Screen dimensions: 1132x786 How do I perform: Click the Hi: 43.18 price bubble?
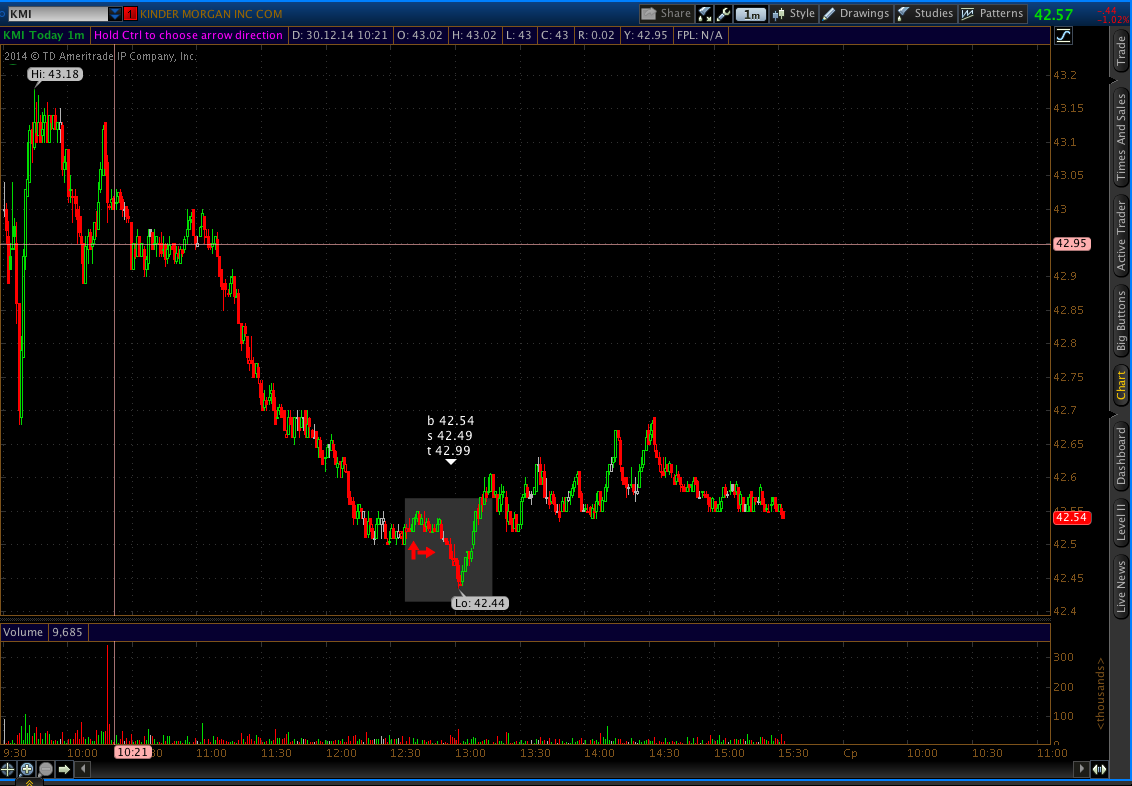point(54,74)
